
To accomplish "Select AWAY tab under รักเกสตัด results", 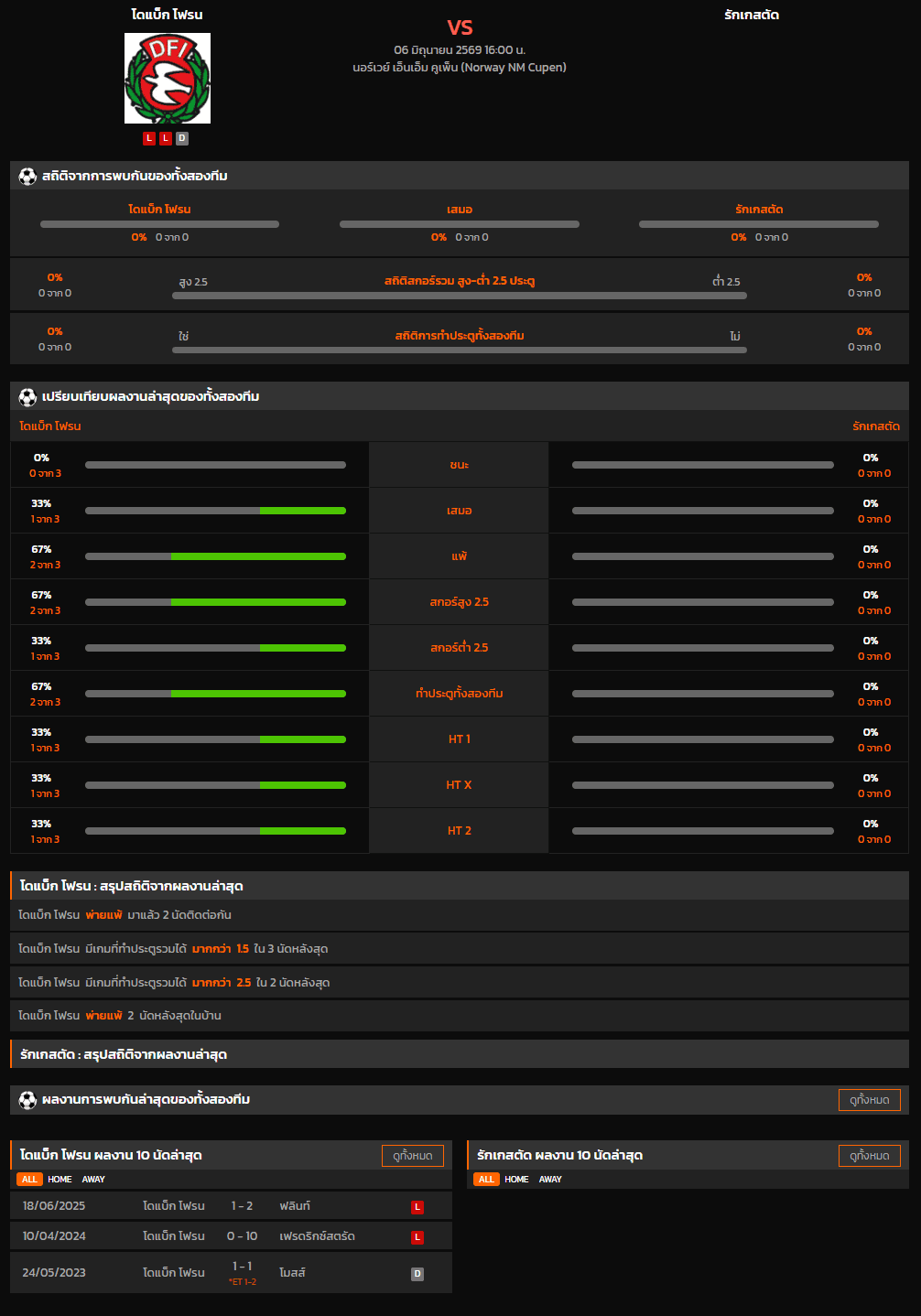I will [x=550, y=1180].
